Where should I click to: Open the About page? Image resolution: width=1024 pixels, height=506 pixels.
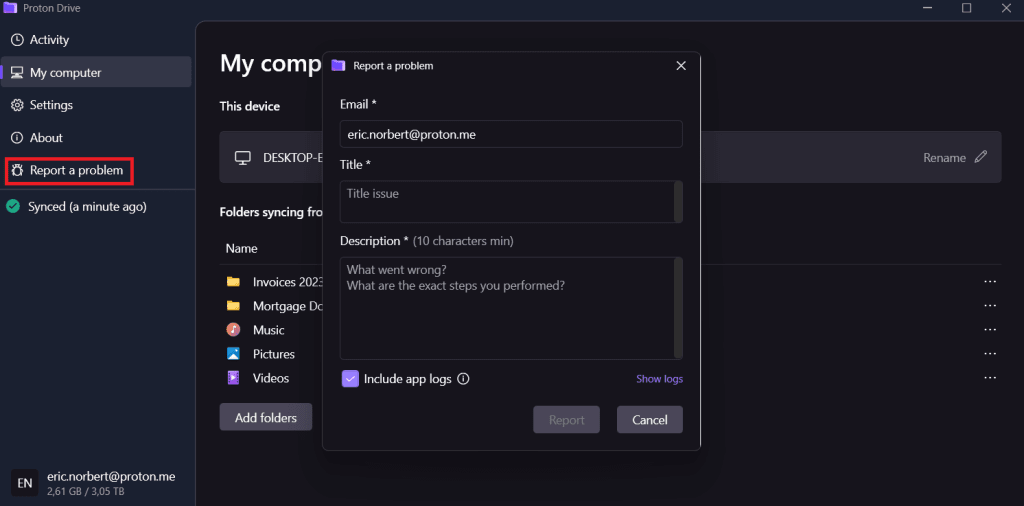97,138
